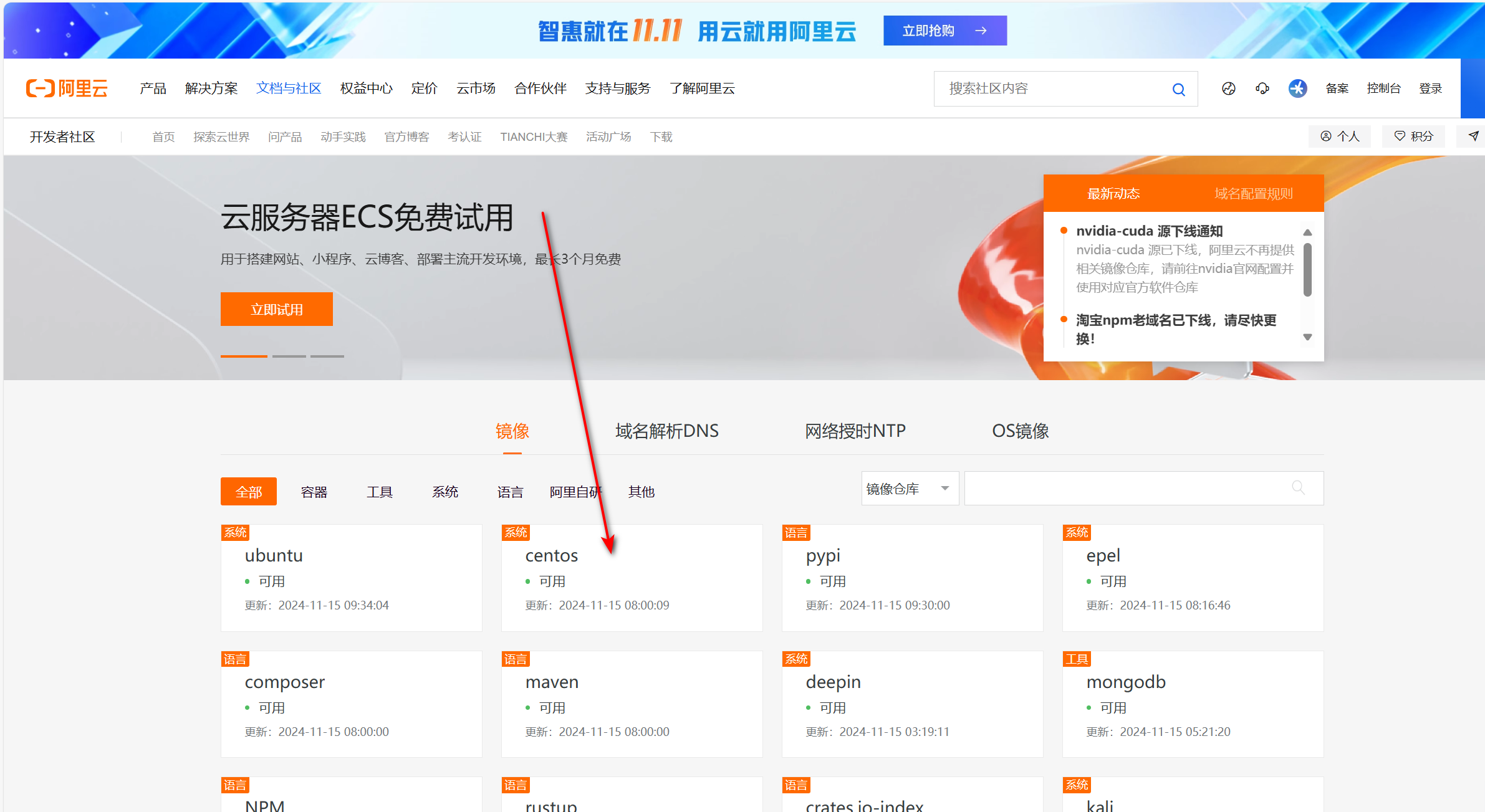
Task: Click the 立即试用 button
Action: point(276,309)
